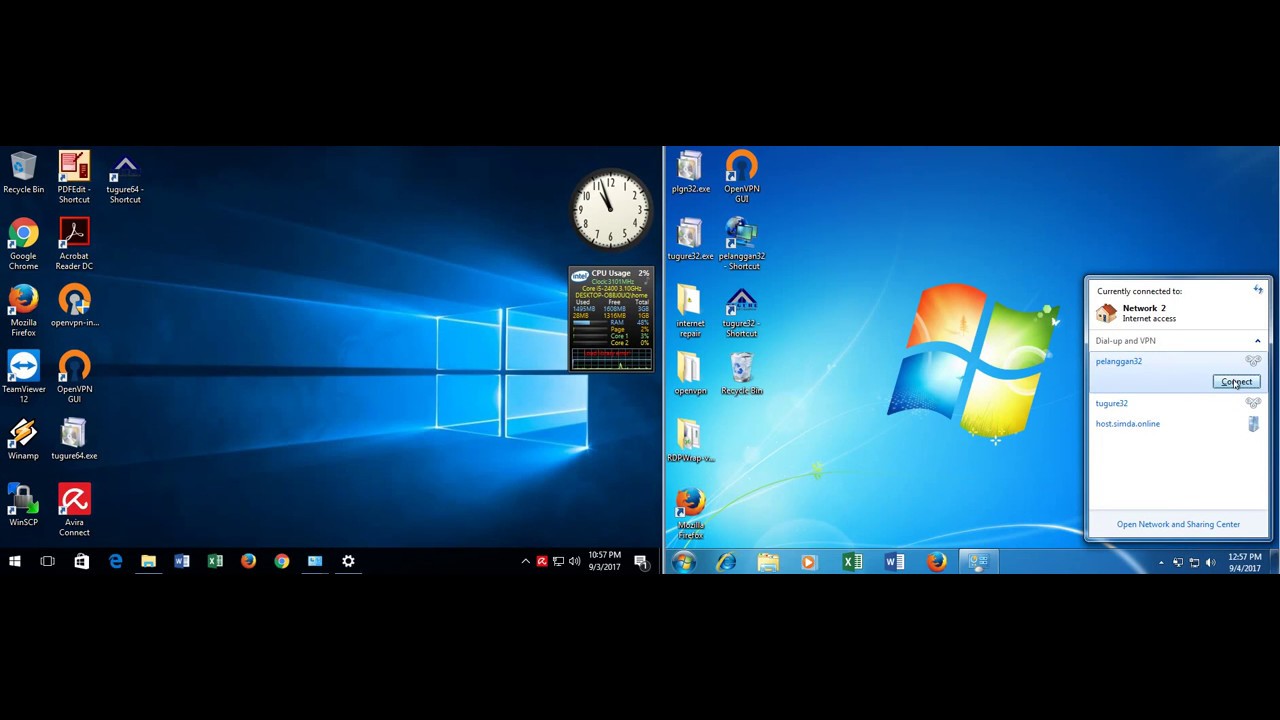The width and height of the screenshot is (1280, 720).
Task: Open tugure64.exe desktop icon
Action: click(x=74, y=439)
